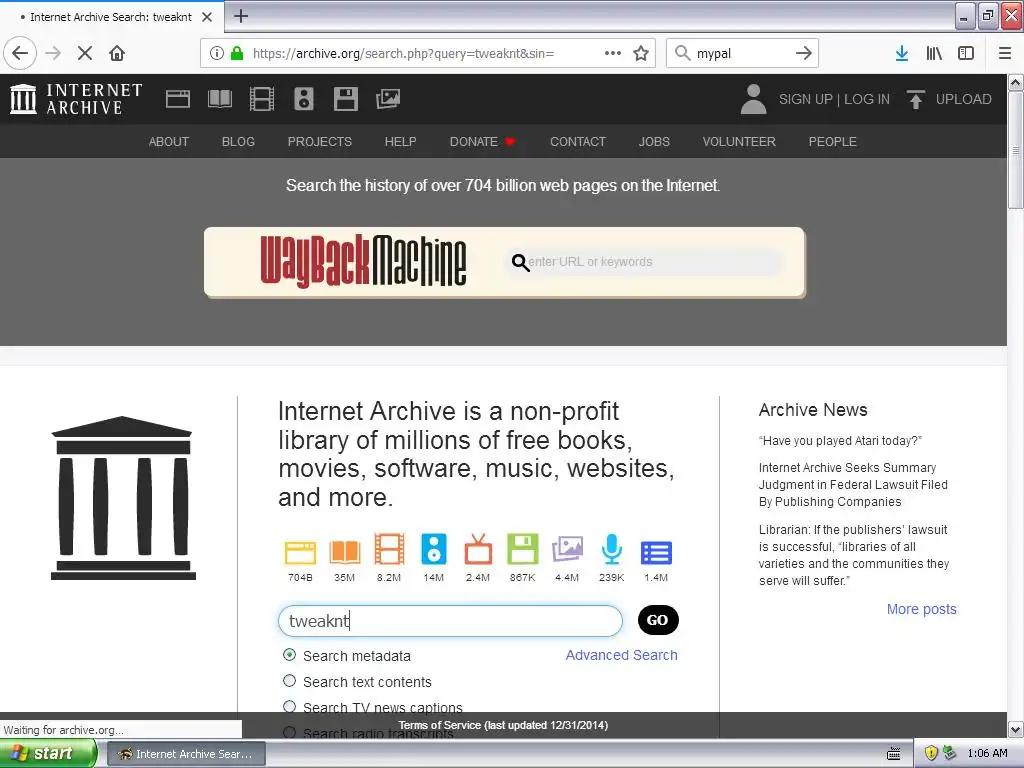Open 4.4M images collection icon
The image size is (1024, 768).
567,549
